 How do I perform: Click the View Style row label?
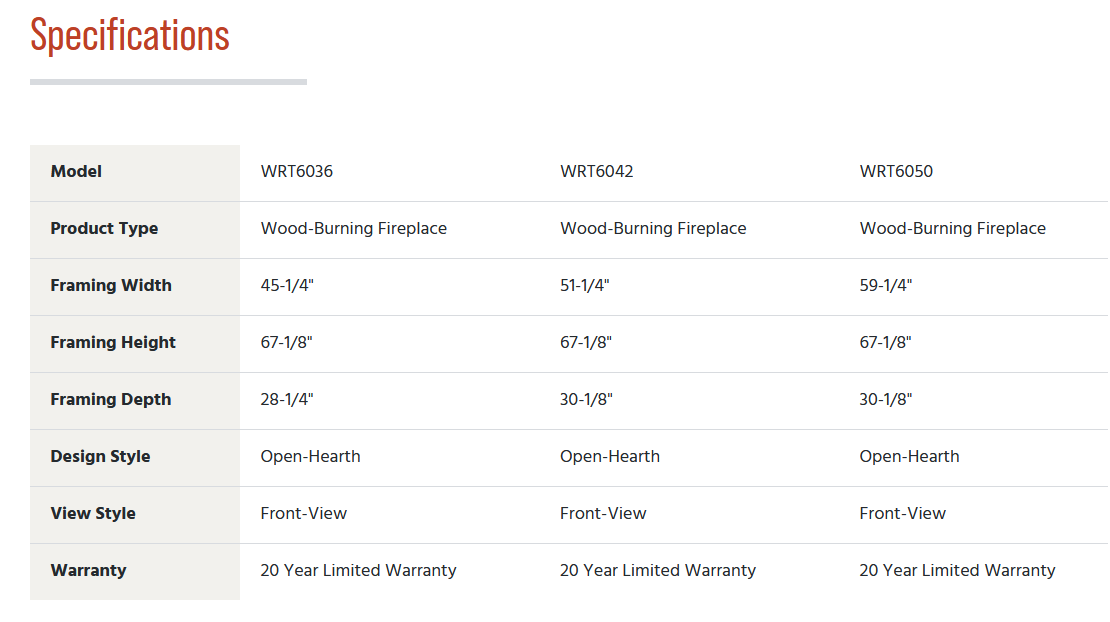click(93, 513)
